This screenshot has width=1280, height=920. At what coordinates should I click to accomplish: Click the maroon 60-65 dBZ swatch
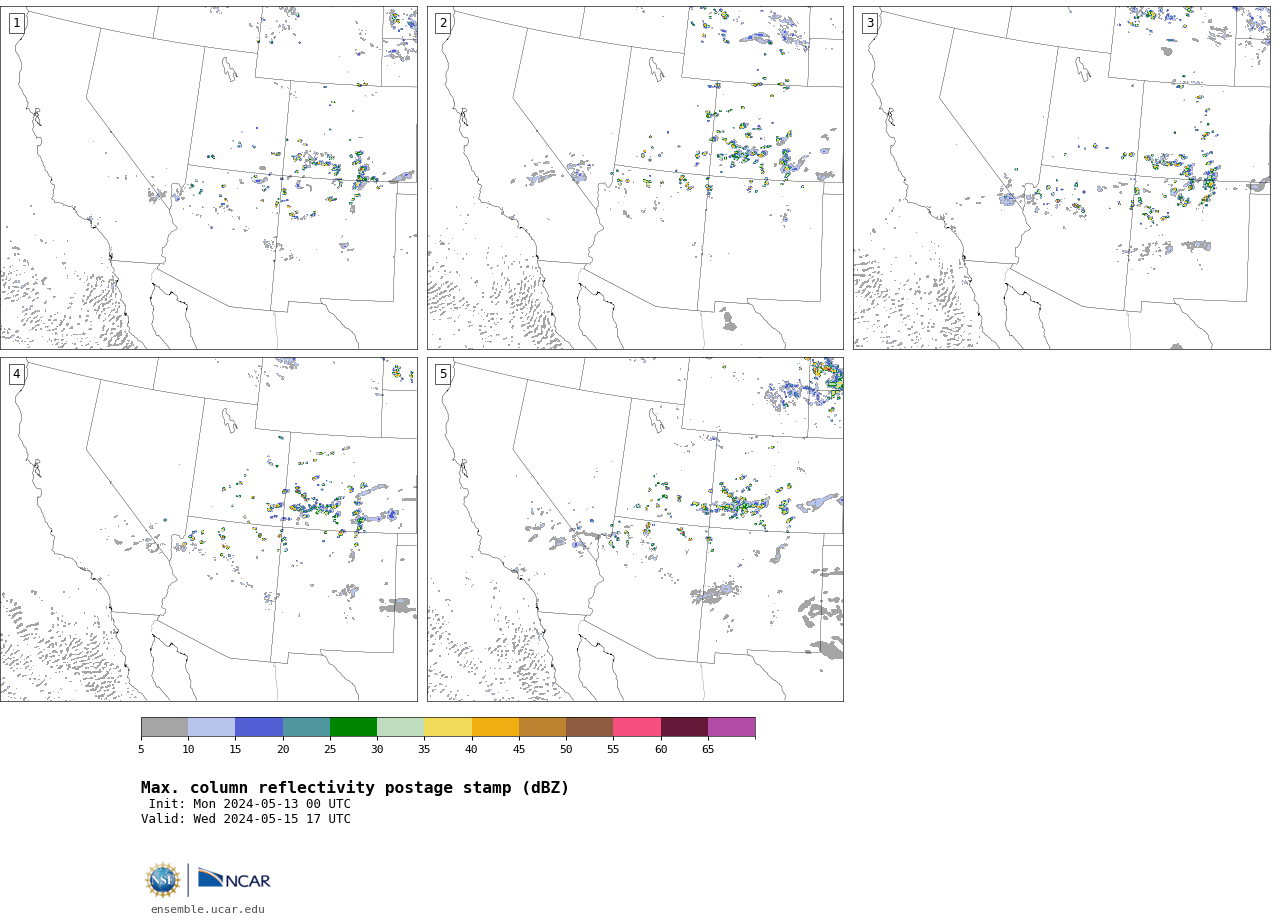coord(684,727)
